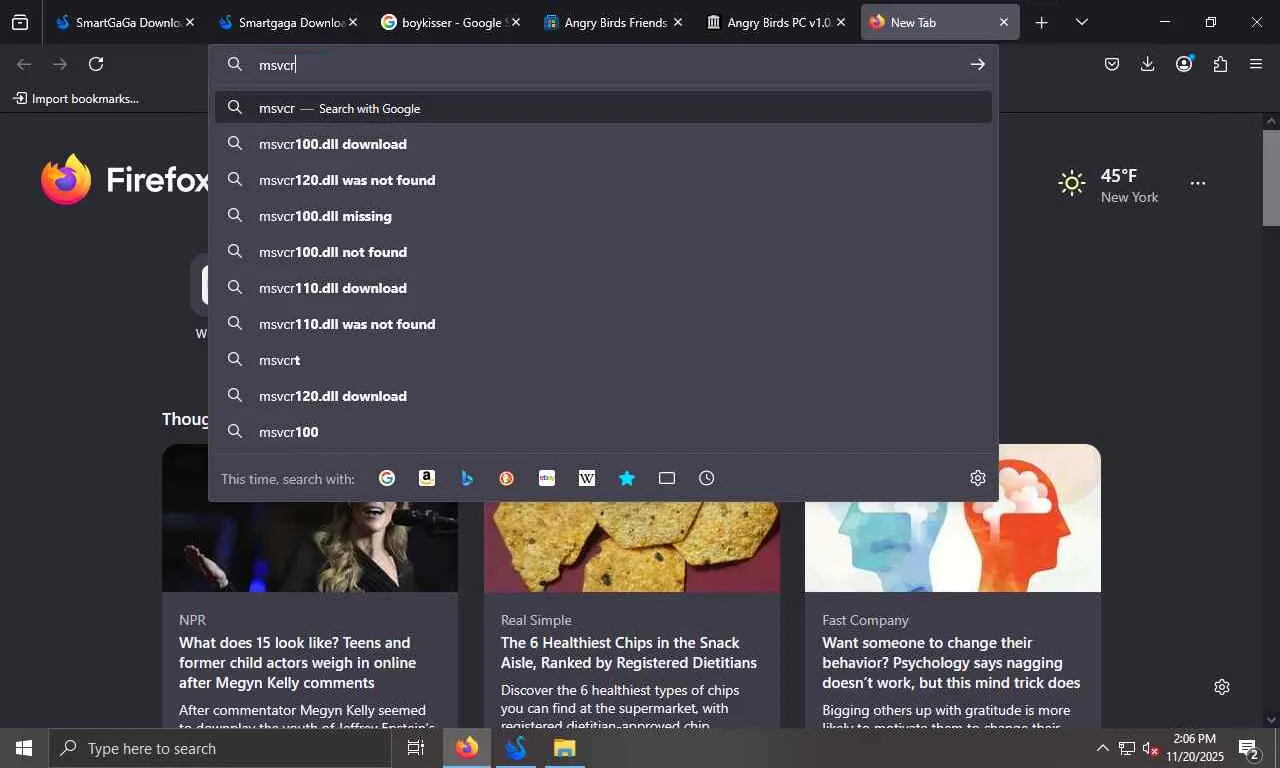The width and height of the screenshot is (1280, 768).
Task: Open the Firefox account icon
Action: (1184, 64)
